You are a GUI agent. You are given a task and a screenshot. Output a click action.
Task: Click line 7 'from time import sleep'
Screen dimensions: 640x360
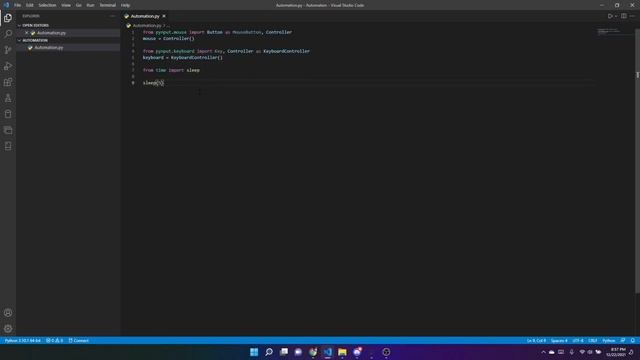171,70
